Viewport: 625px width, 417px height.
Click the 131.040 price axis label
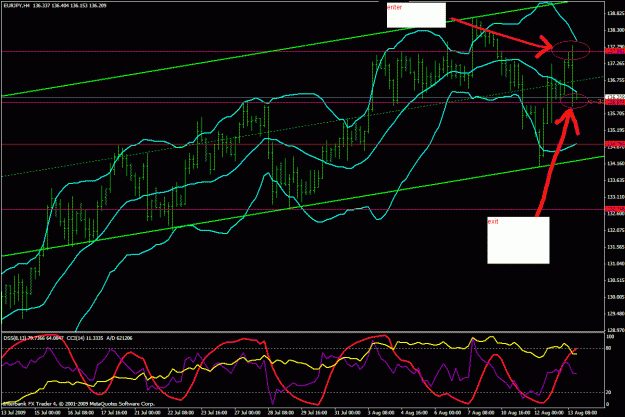coord(615,264)
